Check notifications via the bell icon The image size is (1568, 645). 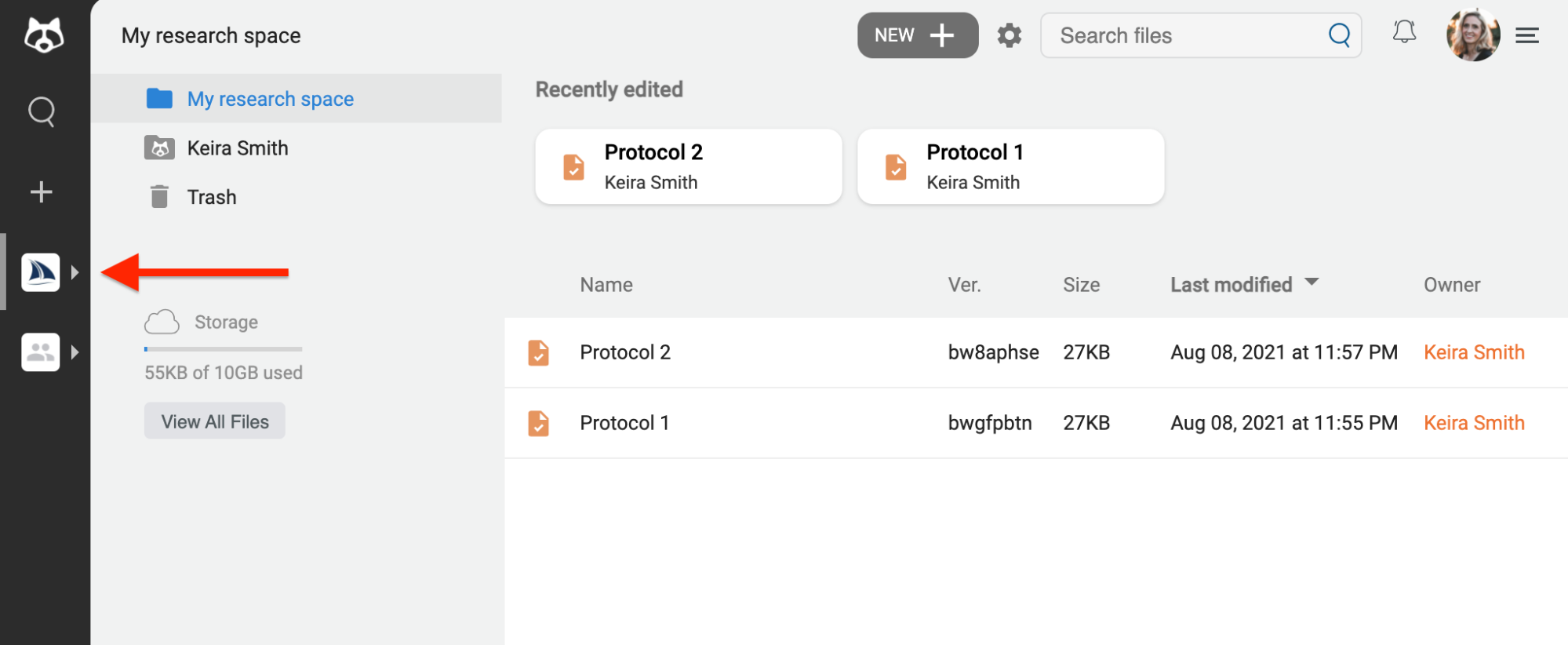[1404, 32]
